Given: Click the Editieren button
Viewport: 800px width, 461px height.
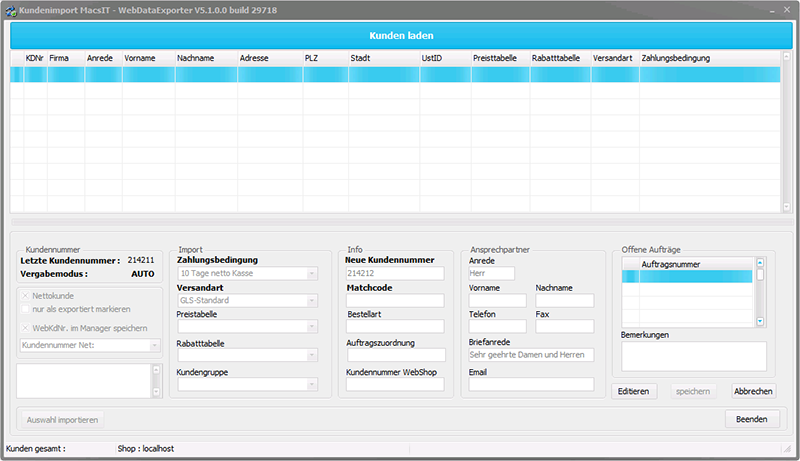Looking at the screenshot, I should [634, 391].
